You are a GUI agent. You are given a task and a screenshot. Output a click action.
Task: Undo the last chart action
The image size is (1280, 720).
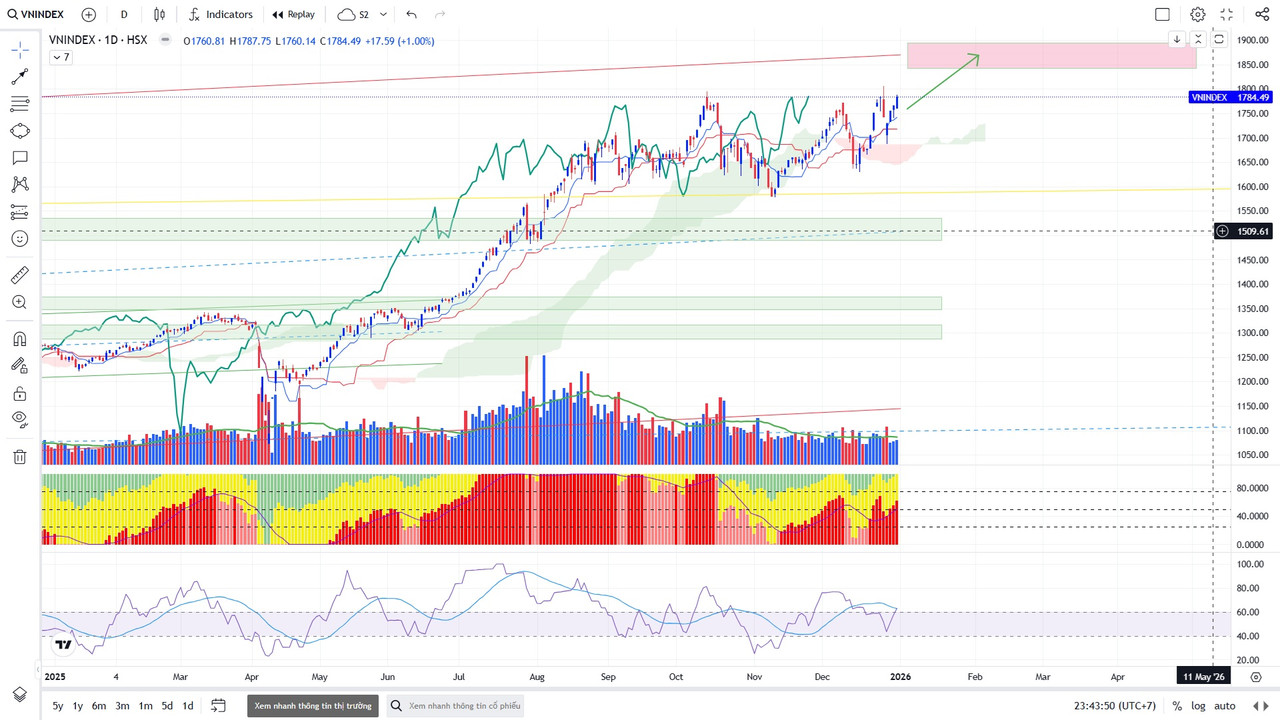[411, 15]
